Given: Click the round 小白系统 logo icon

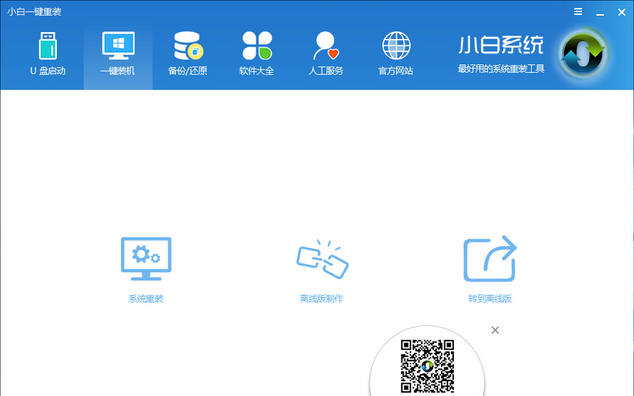Looking at the screenshot, I should (x=583, y=53).
